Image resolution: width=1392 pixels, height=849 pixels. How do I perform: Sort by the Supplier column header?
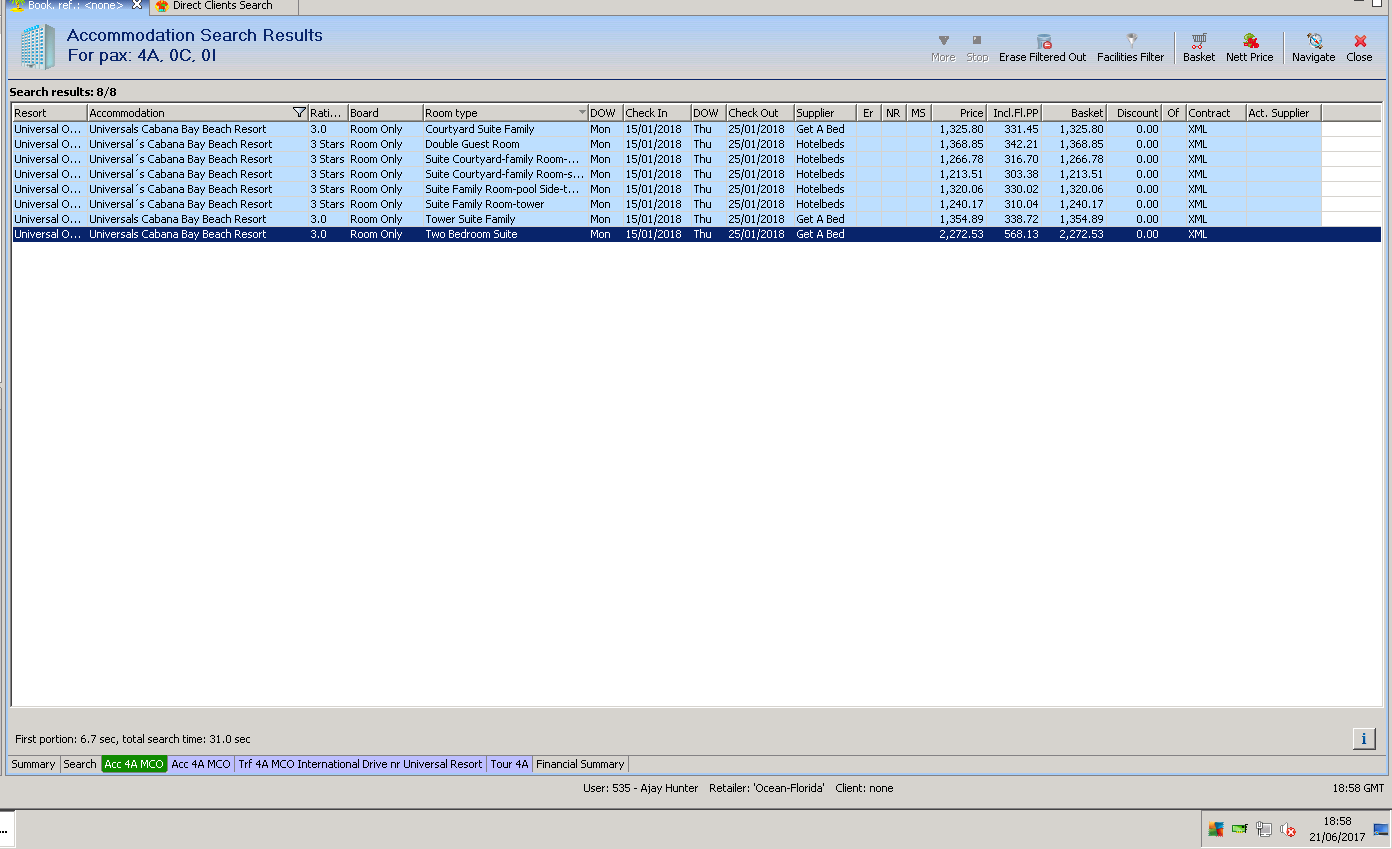(825, 113)
